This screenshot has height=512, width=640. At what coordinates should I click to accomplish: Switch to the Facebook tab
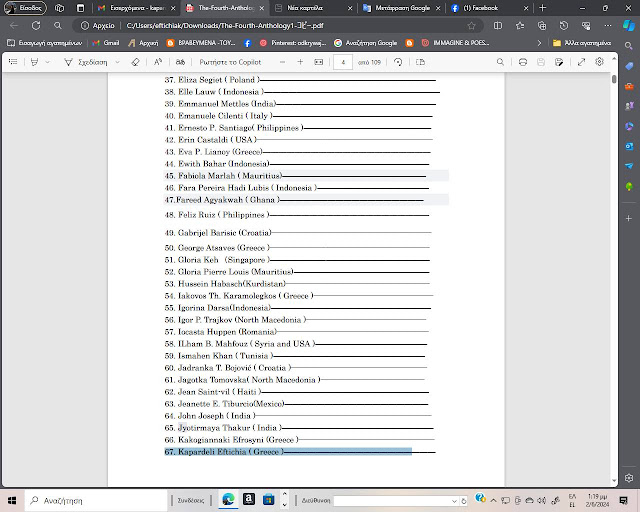pyautogui.click(x=489, y=8)
